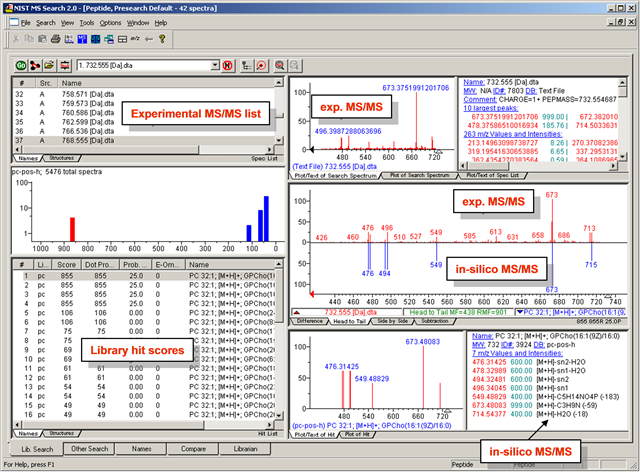Click the green GO search button

[21, 65]
